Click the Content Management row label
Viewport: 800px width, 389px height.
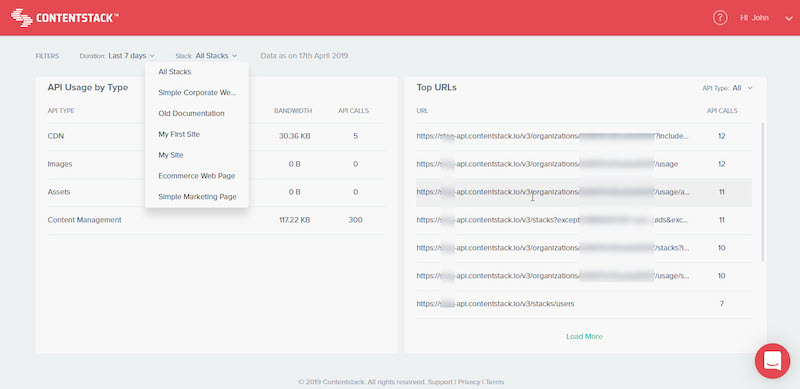click(85, 220)
